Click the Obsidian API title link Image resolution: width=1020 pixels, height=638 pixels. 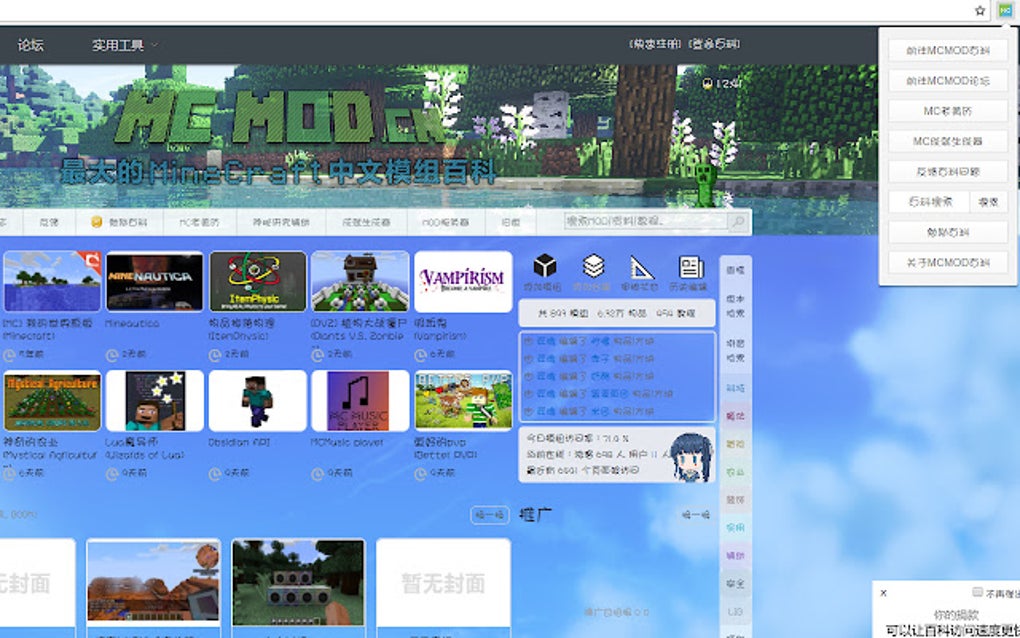click(239, 442)
